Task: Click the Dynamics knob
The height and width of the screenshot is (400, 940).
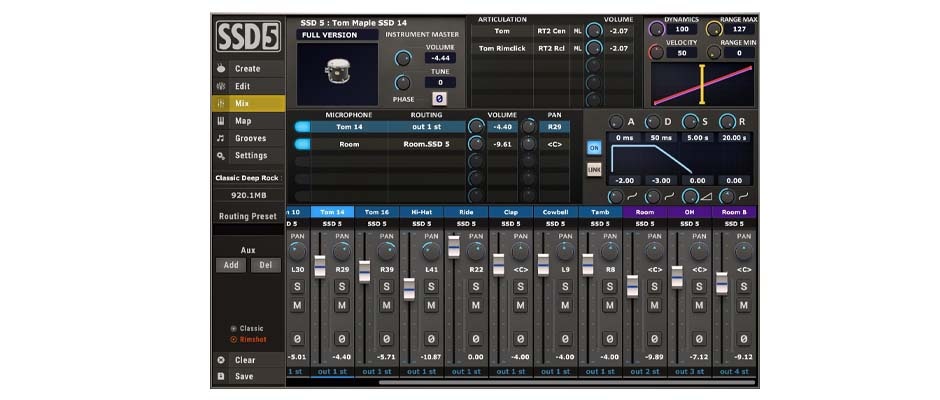Action: (656, 28)
